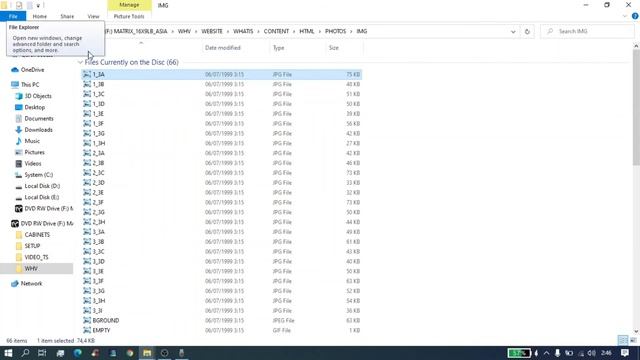The image size is (640, 360).
Task: Select the Picture Tools tab
Action: [x=129, y=16]
